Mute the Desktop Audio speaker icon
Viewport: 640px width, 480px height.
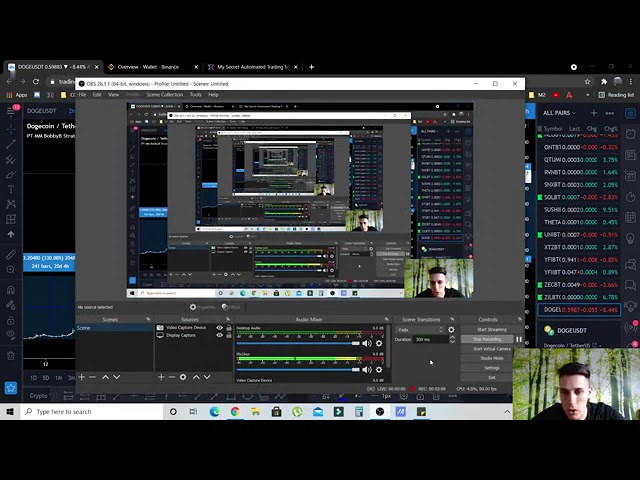pyautogui.click(x=367, y=343)
